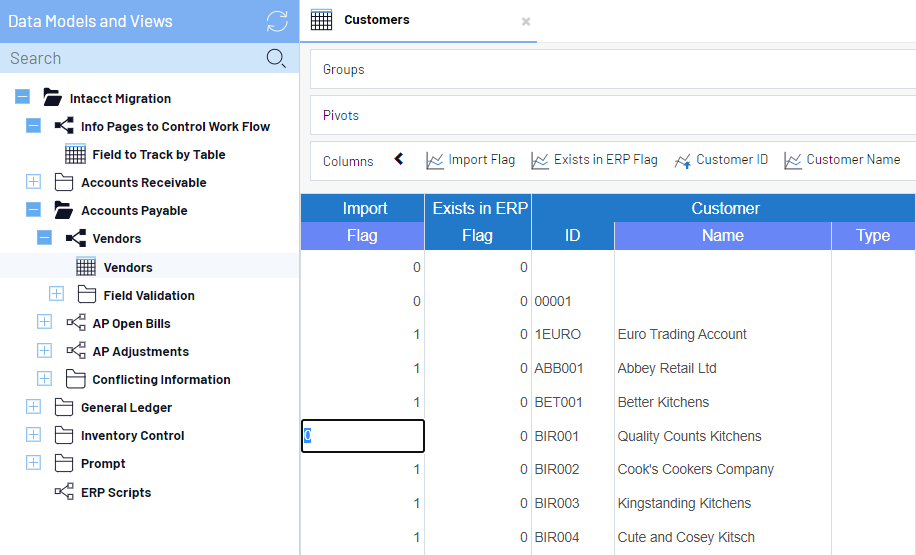Select the Abbey Retail Ltd cell

pos(667,368)
